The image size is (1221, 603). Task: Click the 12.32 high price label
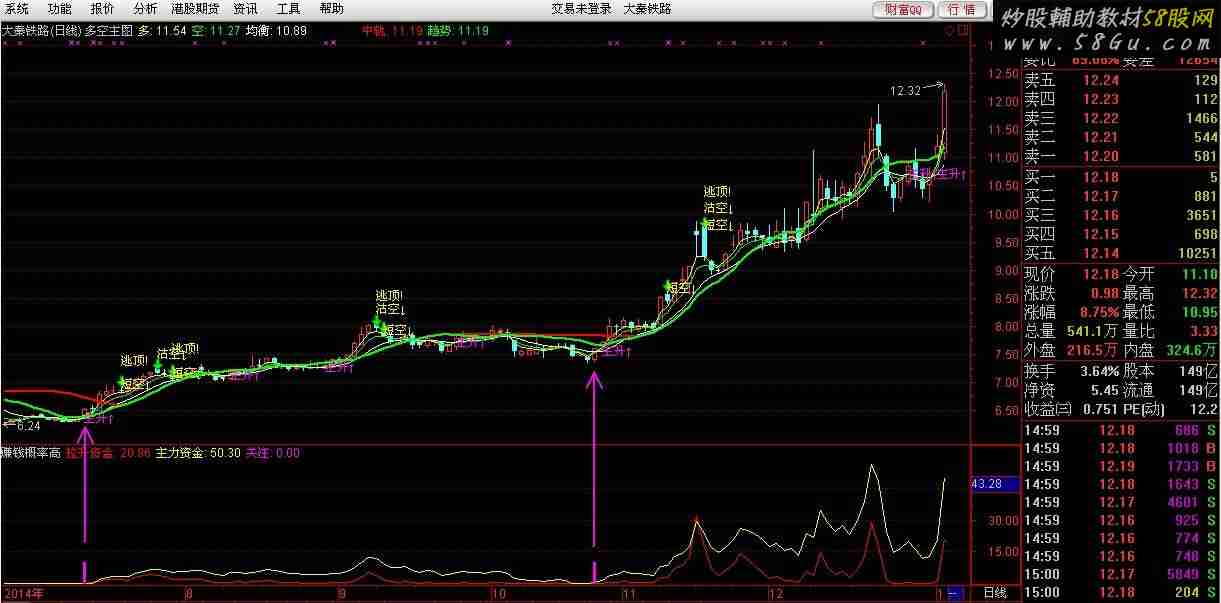point(905,91)
